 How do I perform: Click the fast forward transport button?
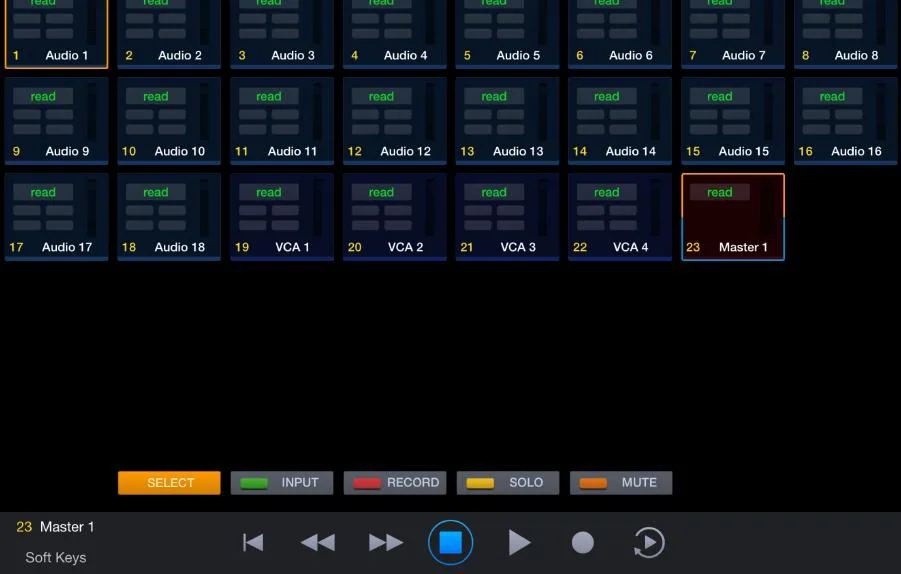click(x=386, y=542)
